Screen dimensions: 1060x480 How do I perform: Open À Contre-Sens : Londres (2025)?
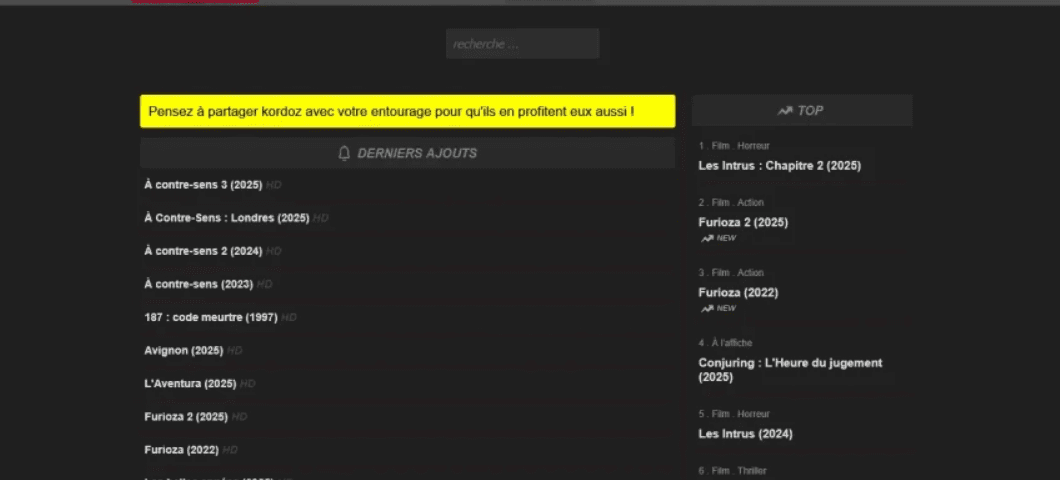226,218
